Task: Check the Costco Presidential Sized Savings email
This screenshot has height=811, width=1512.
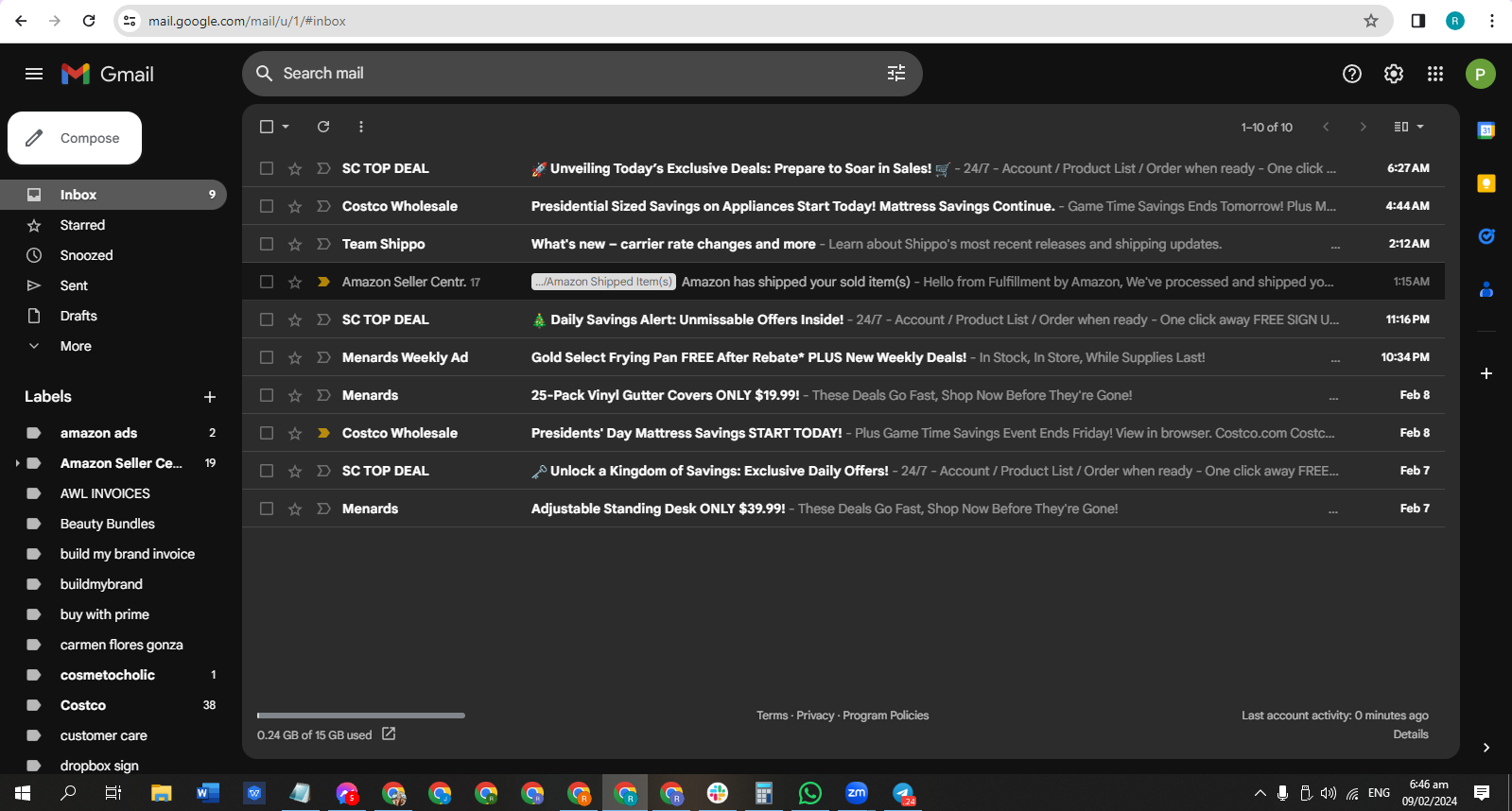Action: 267,206
